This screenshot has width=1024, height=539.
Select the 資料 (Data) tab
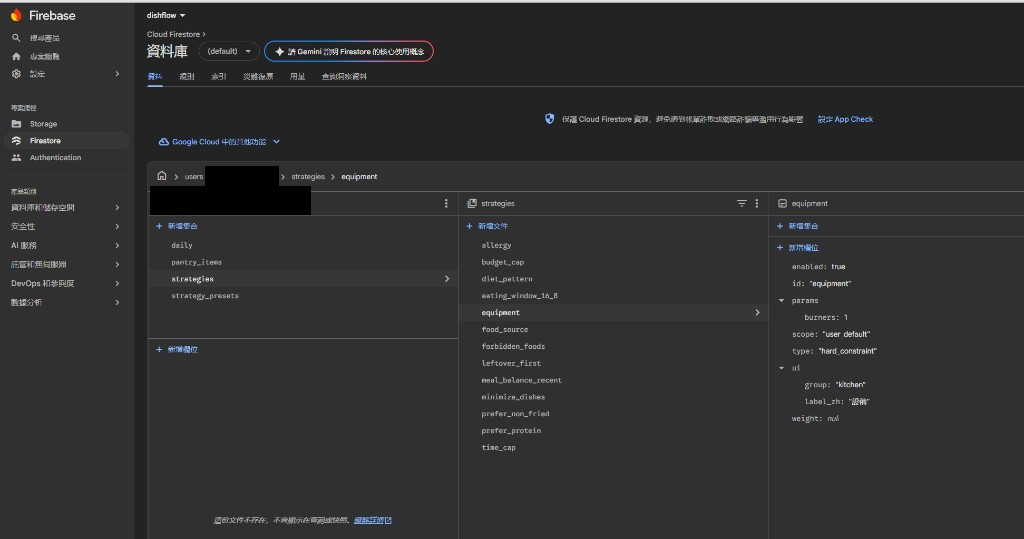coord(155,76)
